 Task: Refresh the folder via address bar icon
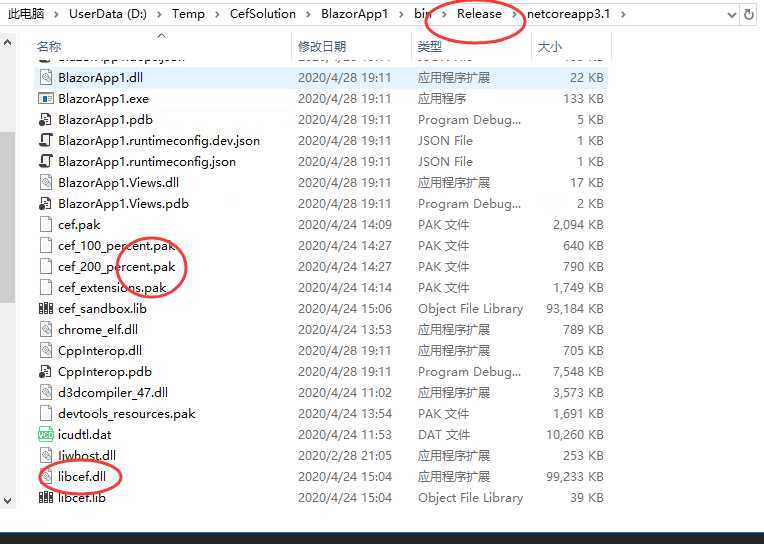pyautogui.click(x=749, y=14)
